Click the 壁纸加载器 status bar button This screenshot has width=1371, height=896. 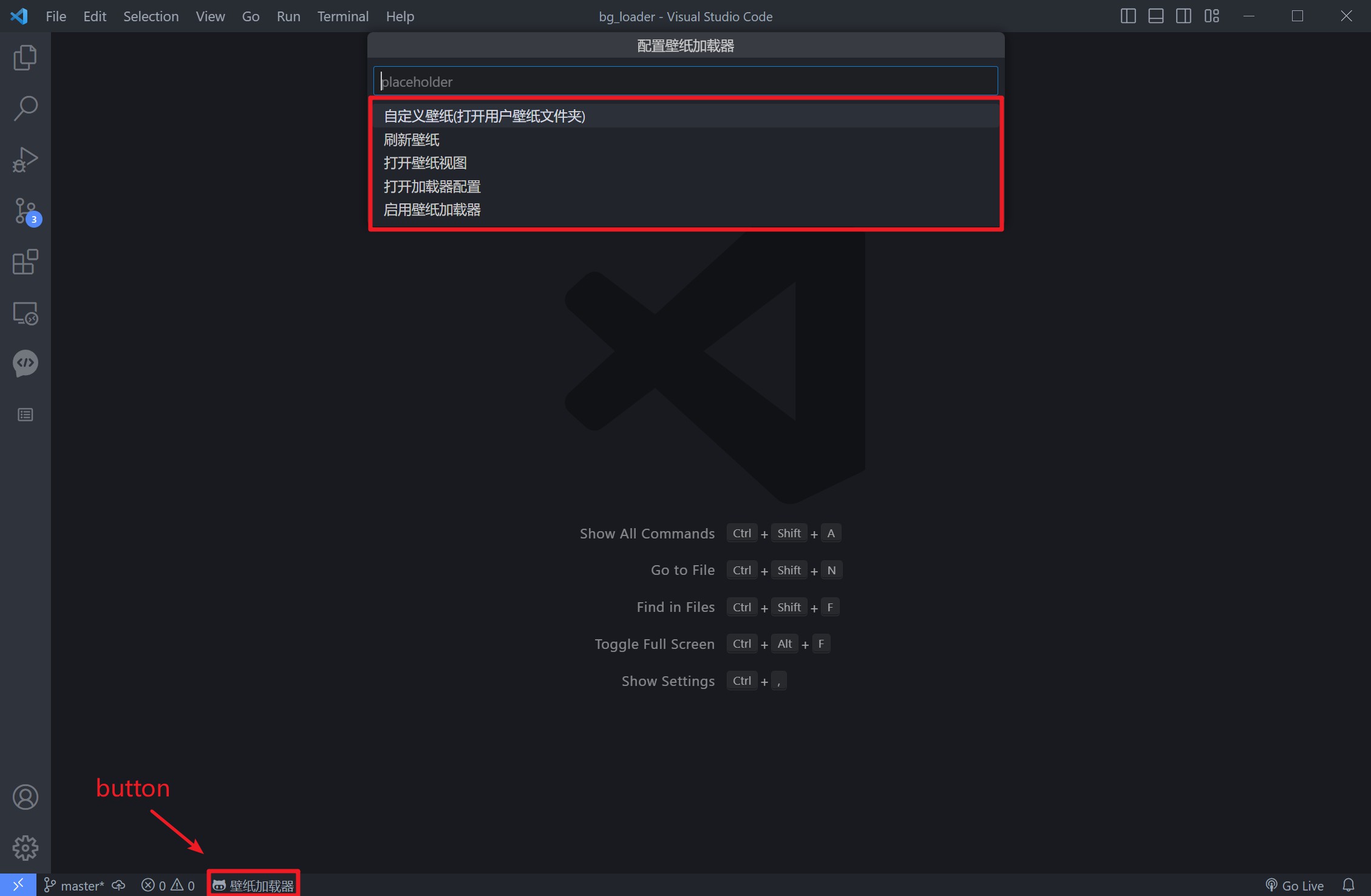pos(254,886)
